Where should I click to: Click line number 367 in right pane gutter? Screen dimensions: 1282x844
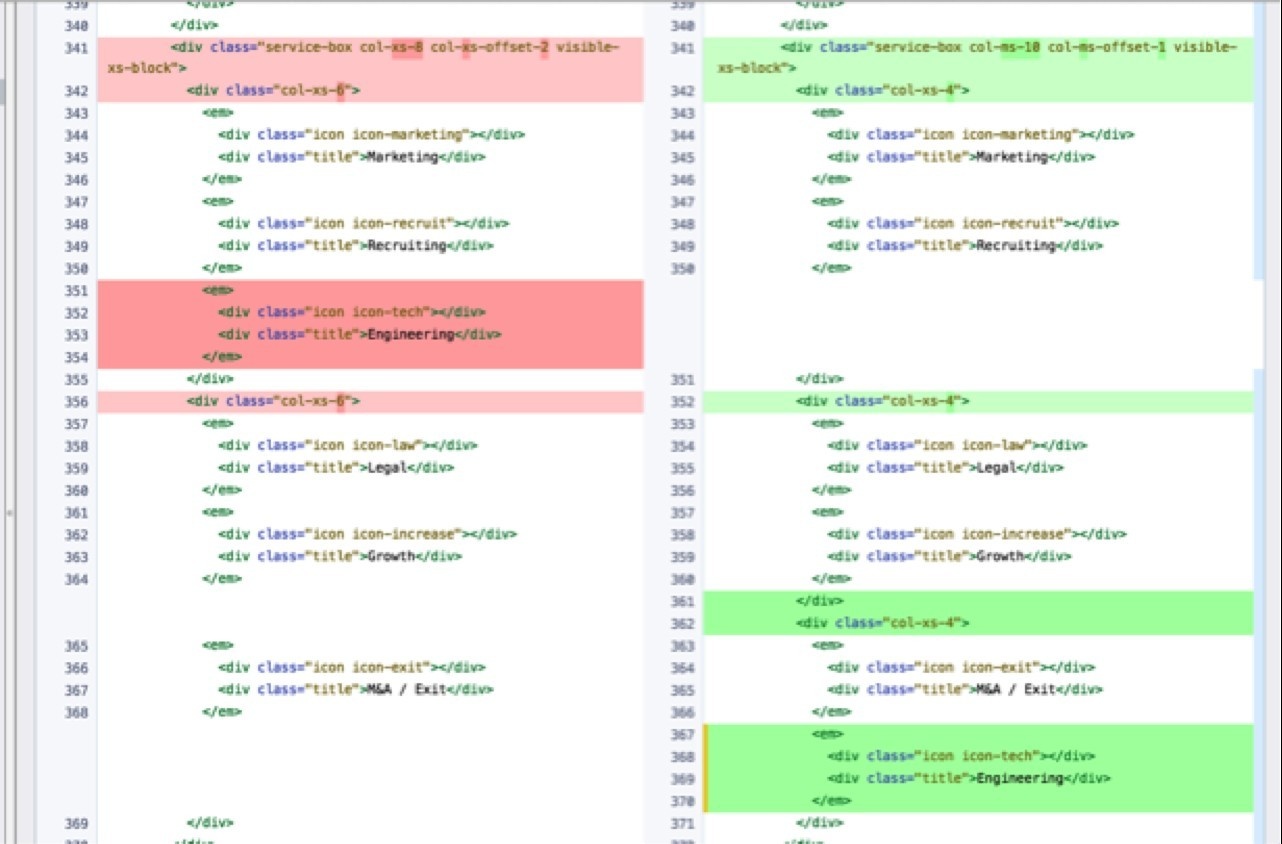point(681,734)
